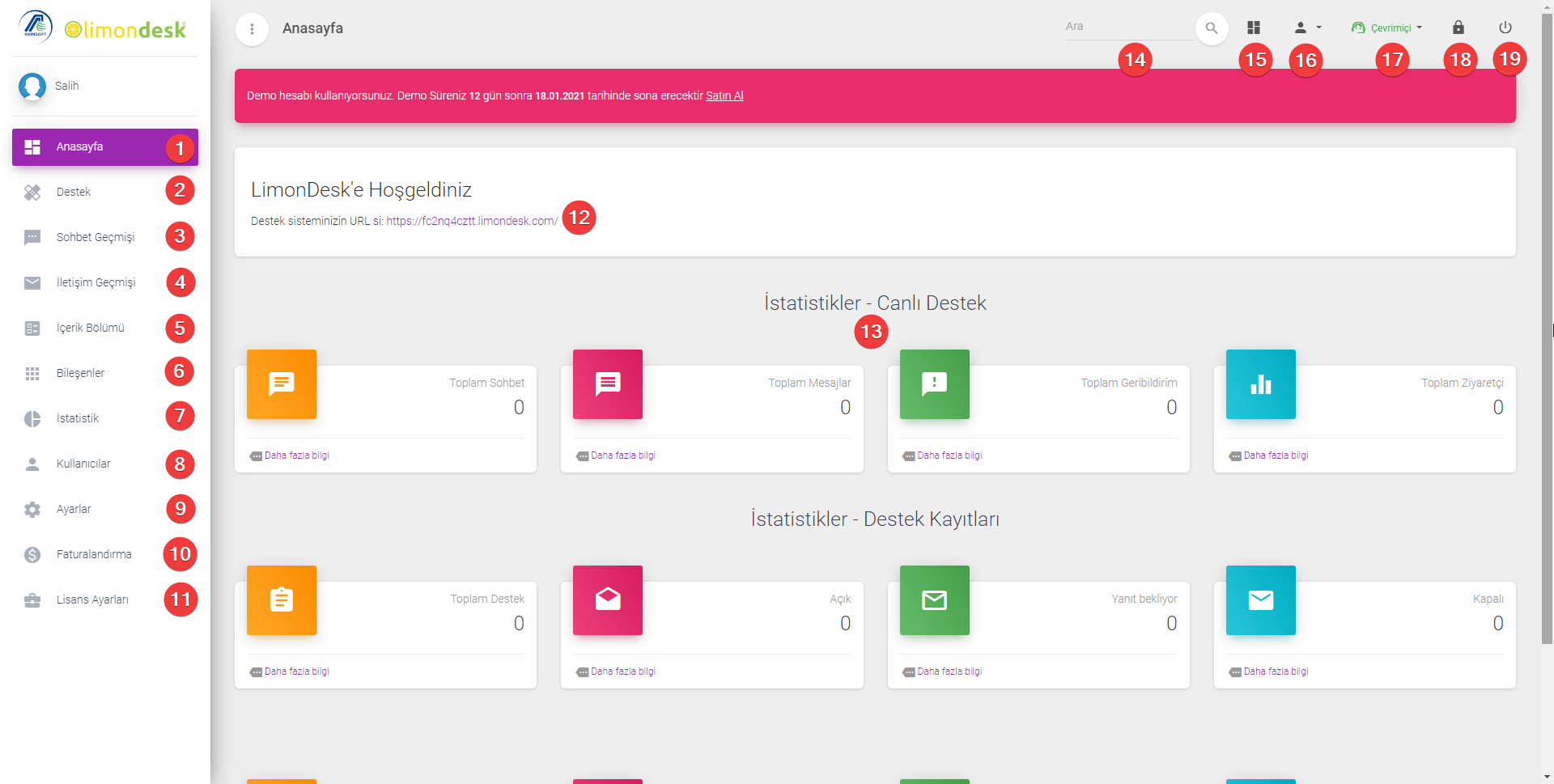Open the limondesk.com support system URL link
The height and width of the screenshot is (784, 1554).
(472, 221)
